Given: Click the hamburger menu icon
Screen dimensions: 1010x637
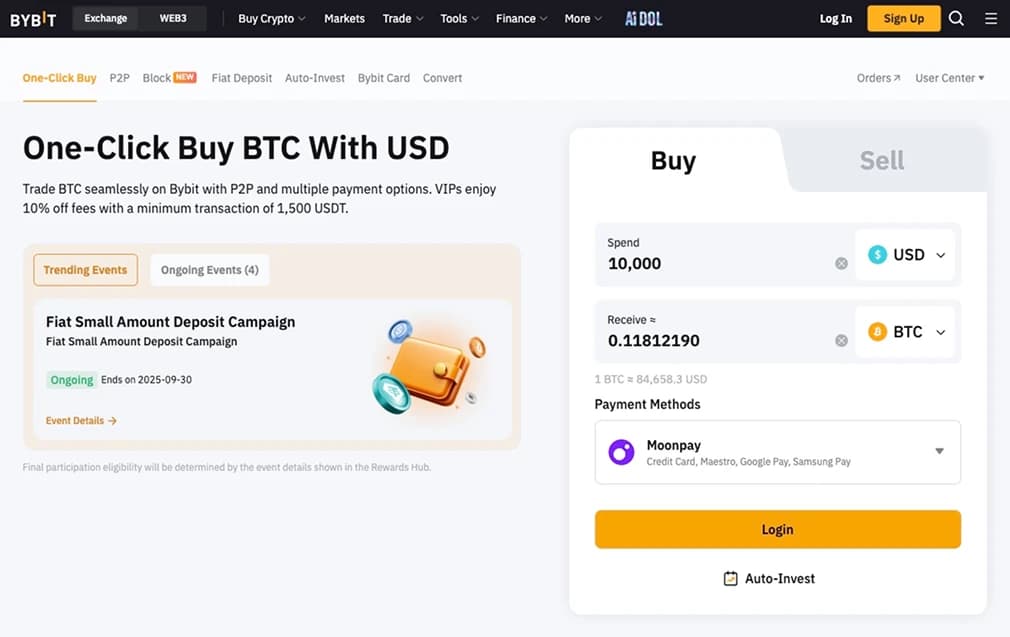Looking at the screenshot, I should click(x=991, y=18).
